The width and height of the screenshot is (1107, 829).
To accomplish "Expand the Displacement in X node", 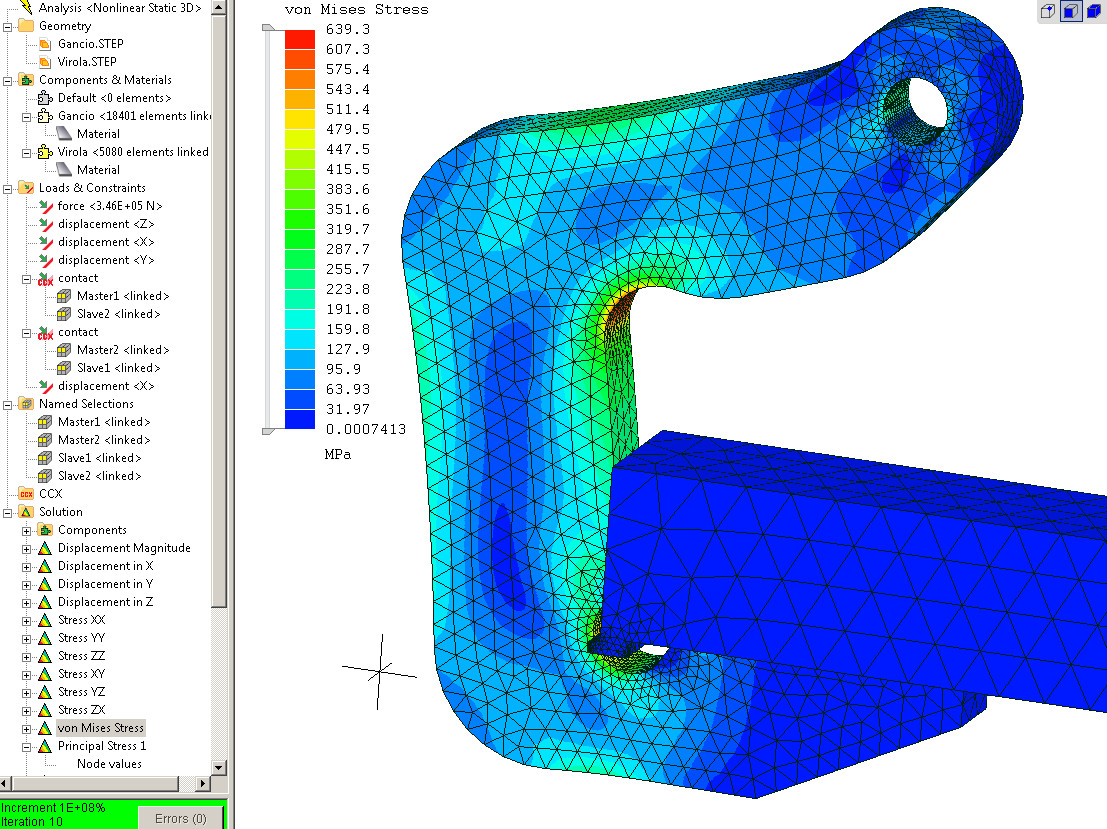I will click(26, 567).
